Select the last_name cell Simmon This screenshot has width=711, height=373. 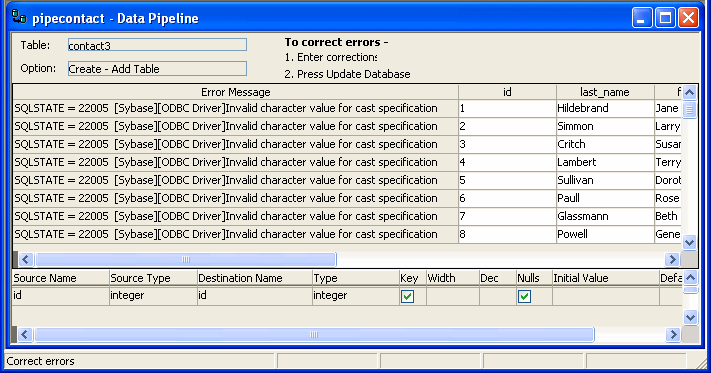(605, 126)
